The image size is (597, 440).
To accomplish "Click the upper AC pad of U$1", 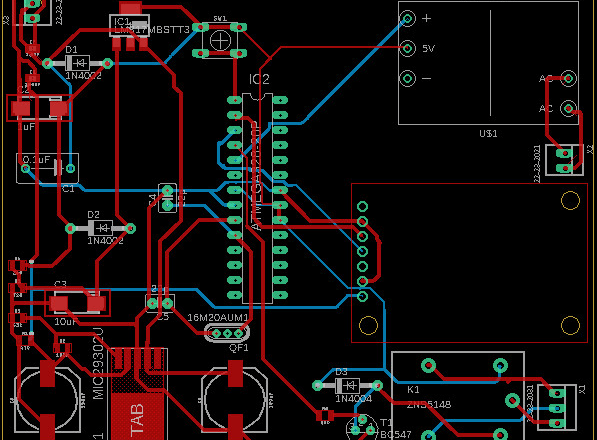I will tap(568, 78).
